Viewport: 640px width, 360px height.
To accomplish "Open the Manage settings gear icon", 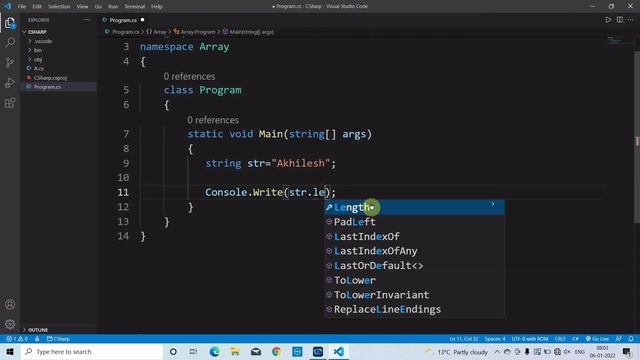I will click(x=10, y=324).
